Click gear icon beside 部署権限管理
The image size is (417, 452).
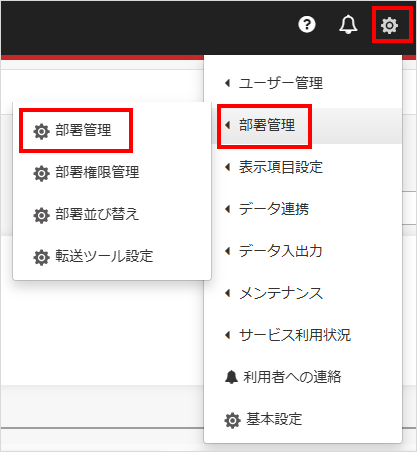tap(41, 173)
